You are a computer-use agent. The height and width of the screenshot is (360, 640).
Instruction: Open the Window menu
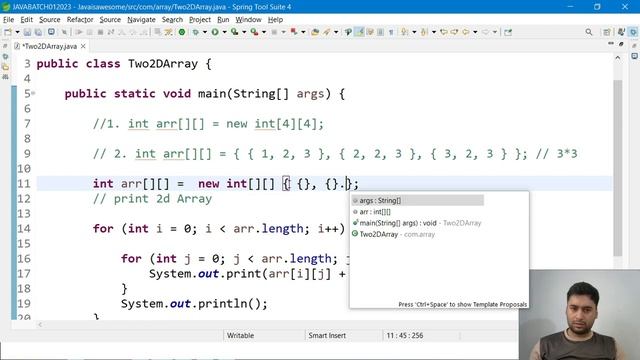pos(248,20)
